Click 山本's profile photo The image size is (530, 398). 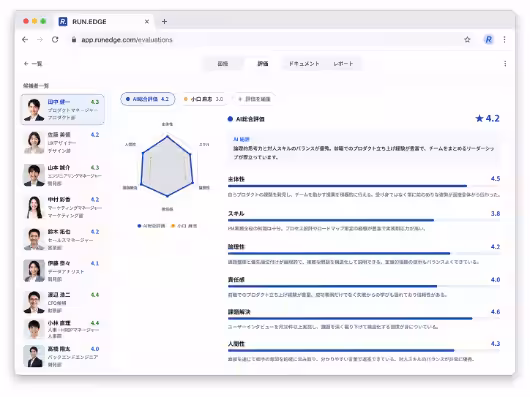coord(34,175)
